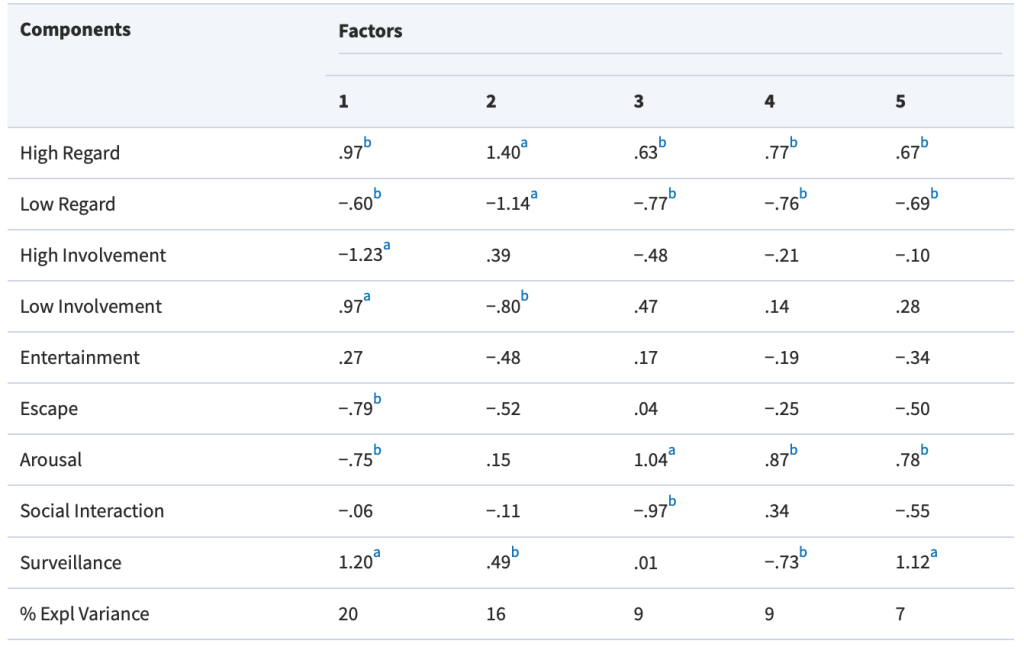This screenshot has width=1024, height=647.
Task: Click the 'Components' column header
Action: point(75,29)
